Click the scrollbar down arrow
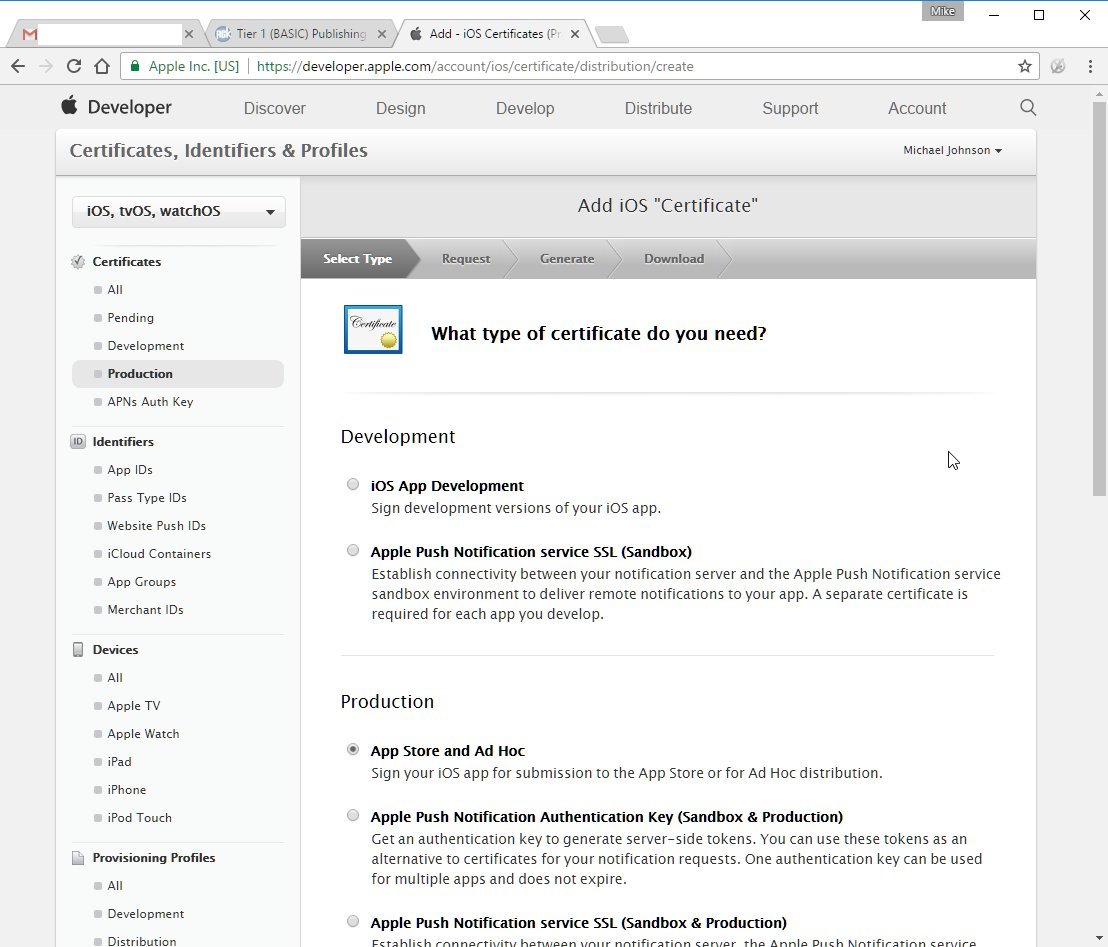 [x=1099, y=939]
